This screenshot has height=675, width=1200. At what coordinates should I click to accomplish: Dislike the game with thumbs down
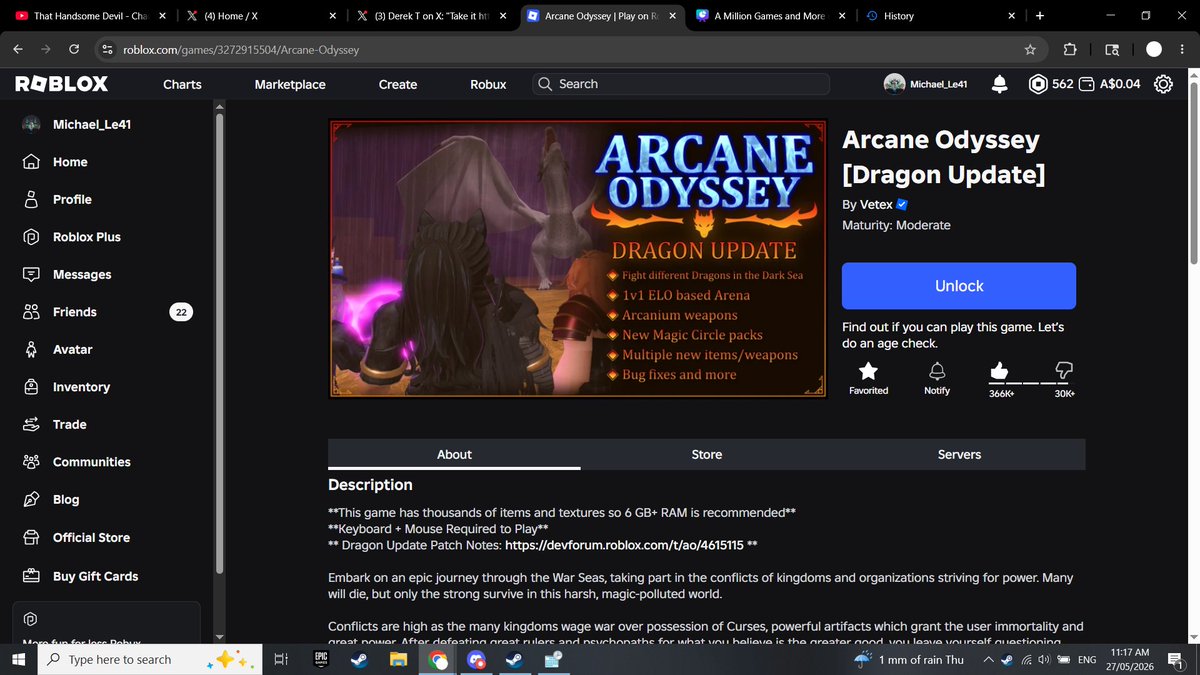[1064, 370]
